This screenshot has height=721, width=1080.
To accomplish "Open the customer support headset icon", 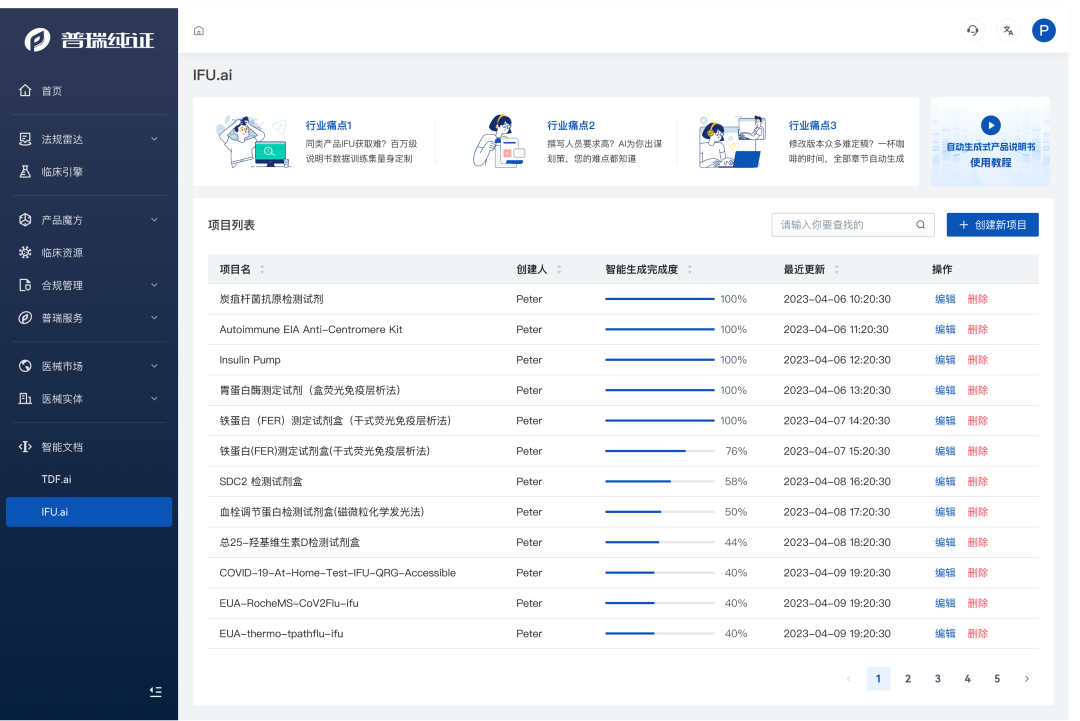I will (972, 31).
